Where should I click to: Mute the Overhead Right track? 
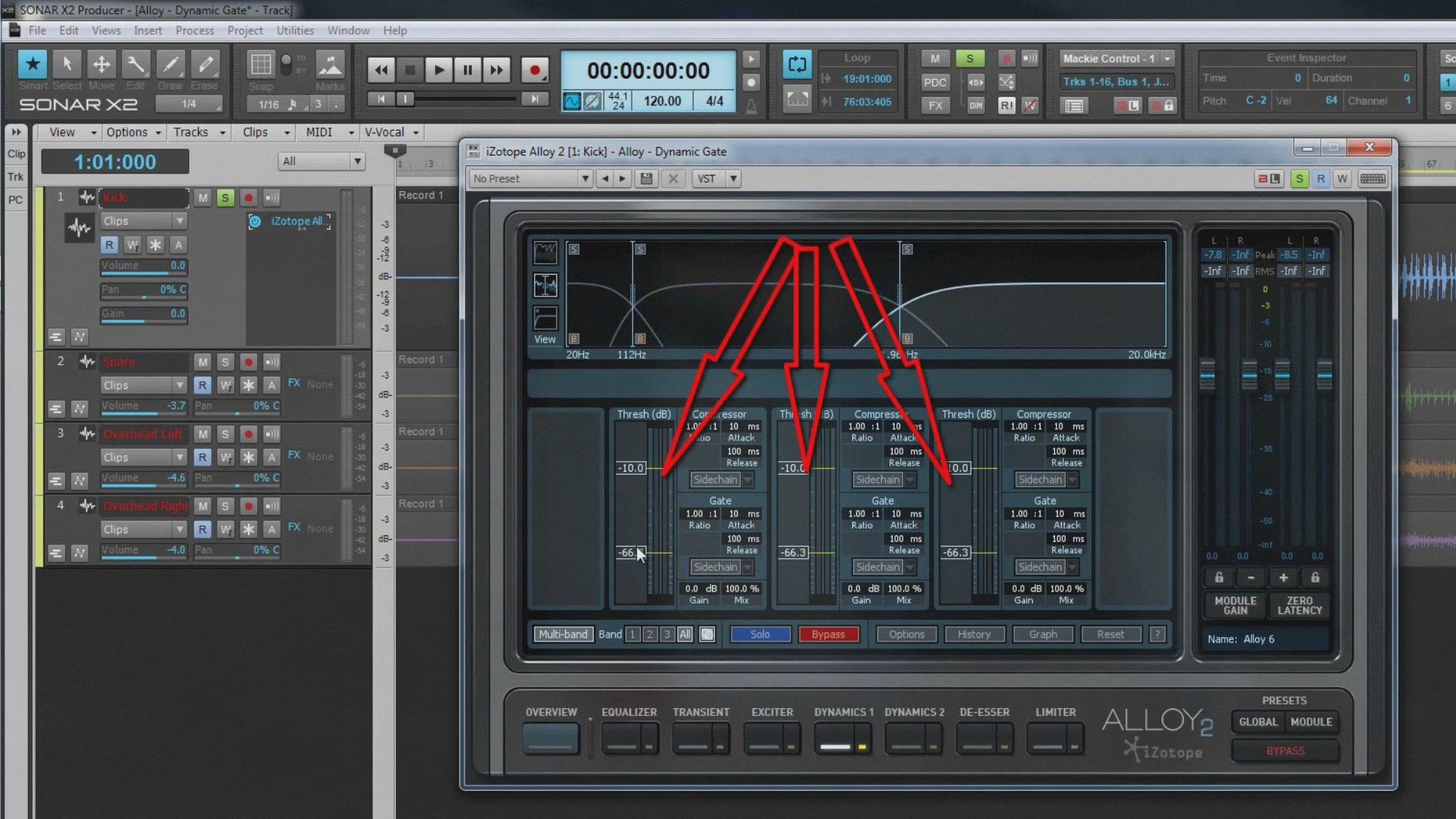coord(202,507)
